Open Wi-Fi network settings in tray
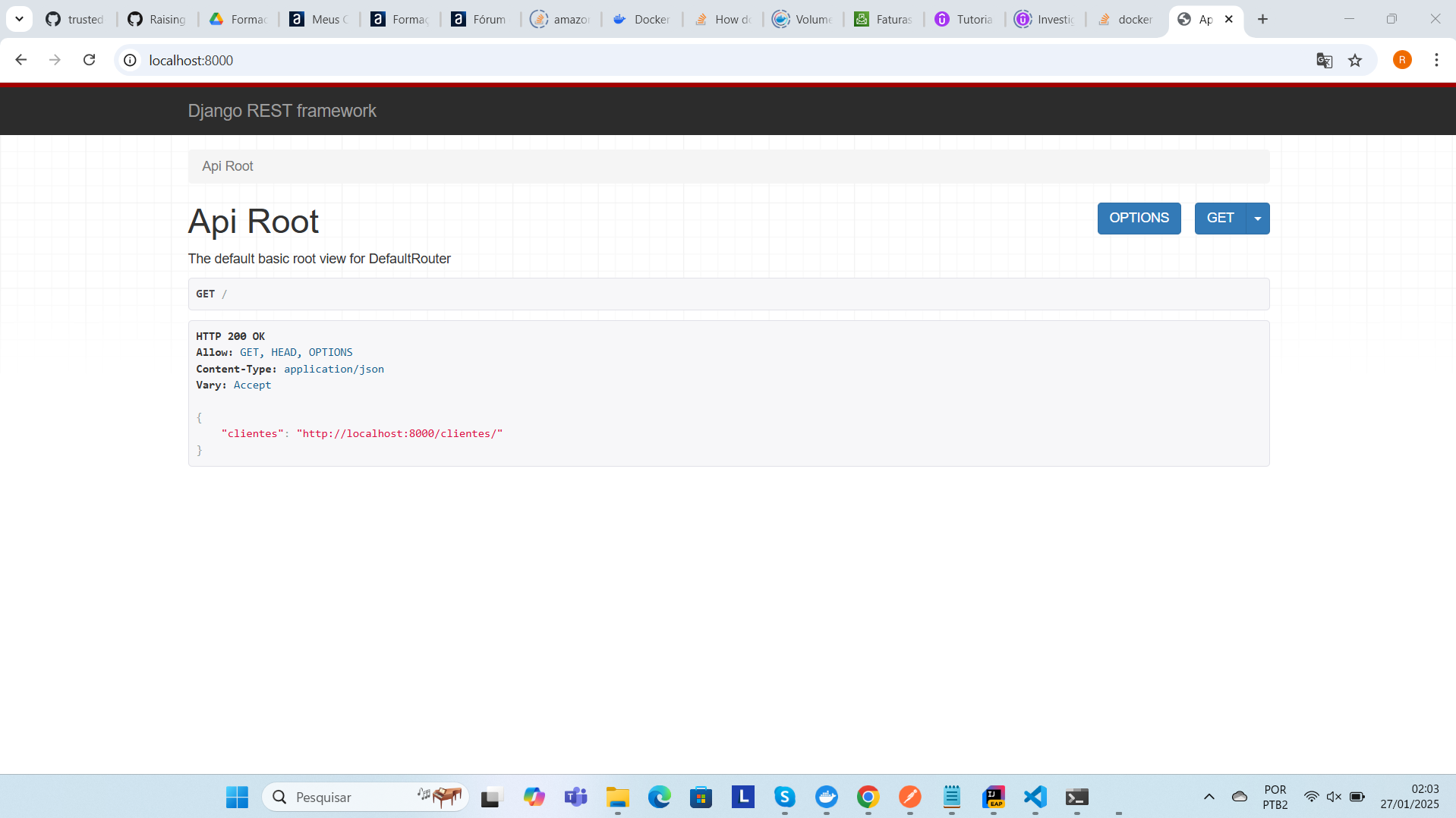1456x818 pixels. click(x=1311, y=797)
